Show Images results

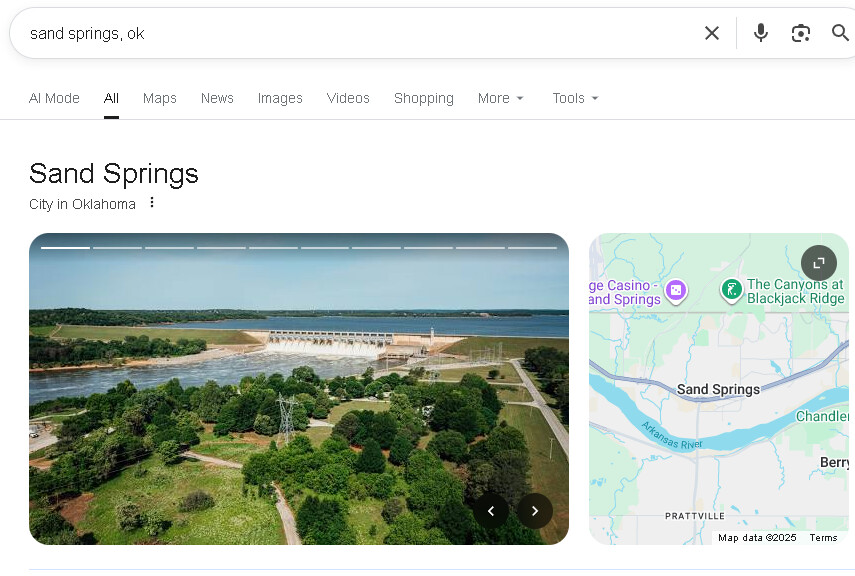(x=280, y=98)
